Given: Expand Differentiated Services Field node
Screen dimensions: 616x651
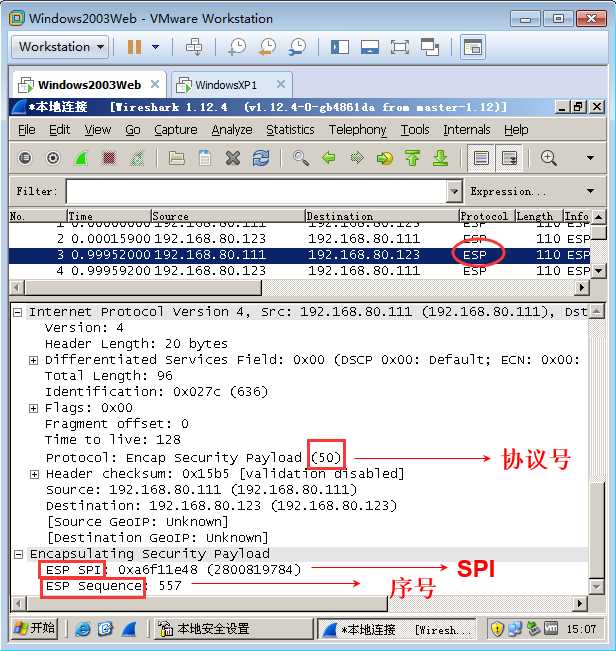Looking at the screenshot, I should pos(34,360).
